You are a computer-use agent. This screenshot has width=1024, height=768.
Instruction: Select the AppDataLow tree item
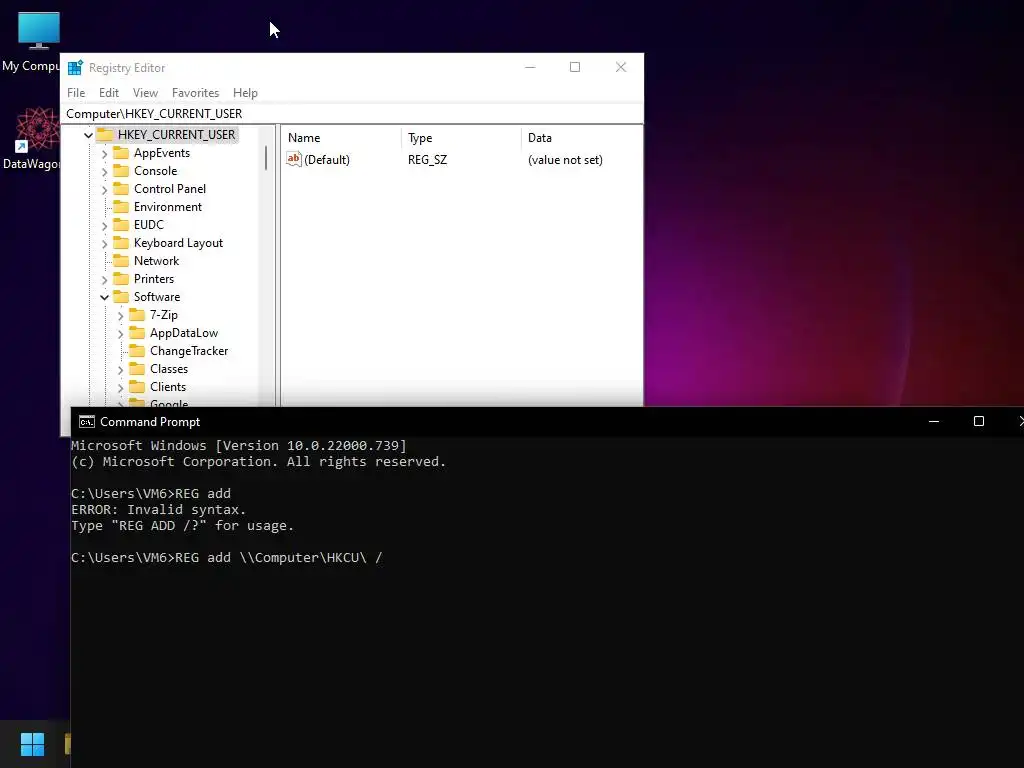click(x=184, y=333)
